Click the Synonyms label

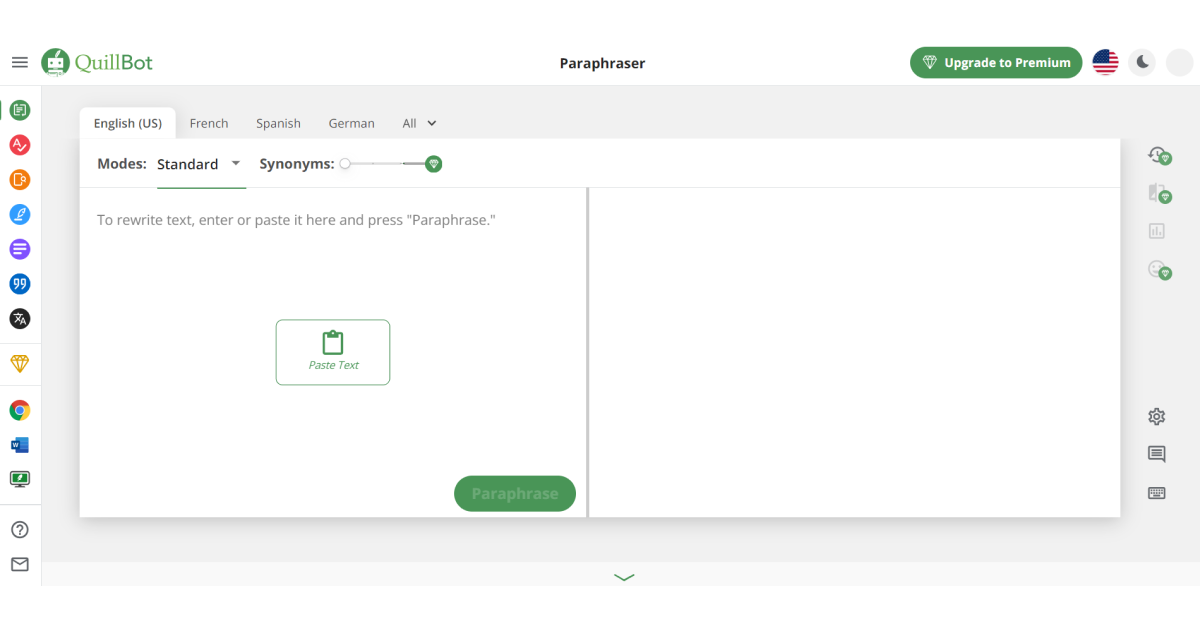[x=296, y=164]
